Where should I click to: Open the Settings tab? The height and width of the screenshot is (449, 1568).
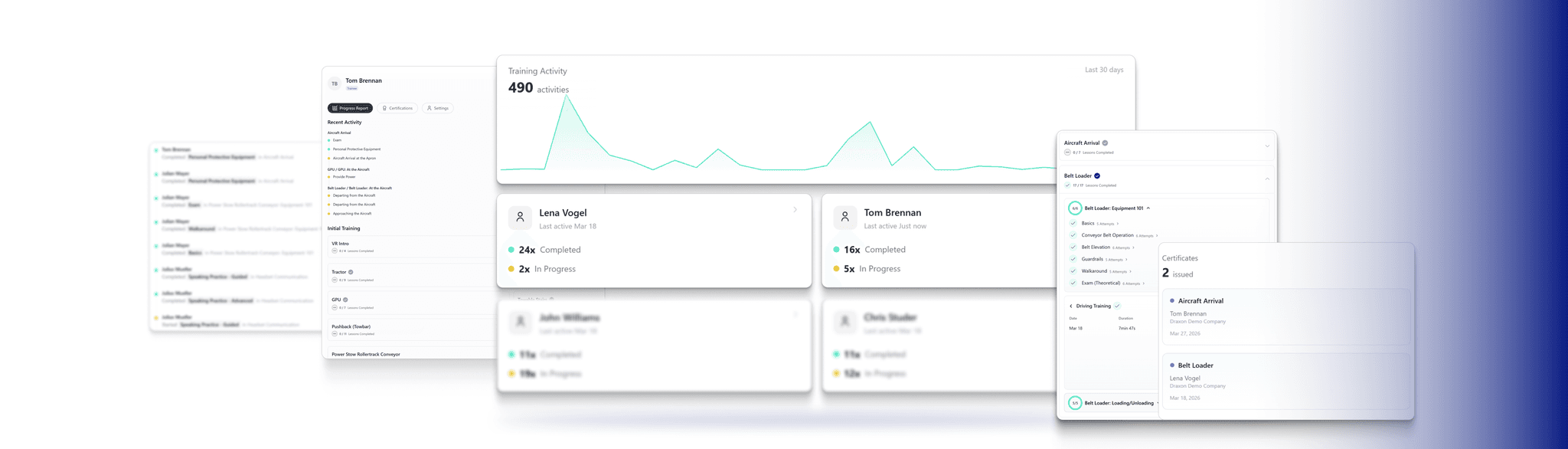tap(438, 108)
